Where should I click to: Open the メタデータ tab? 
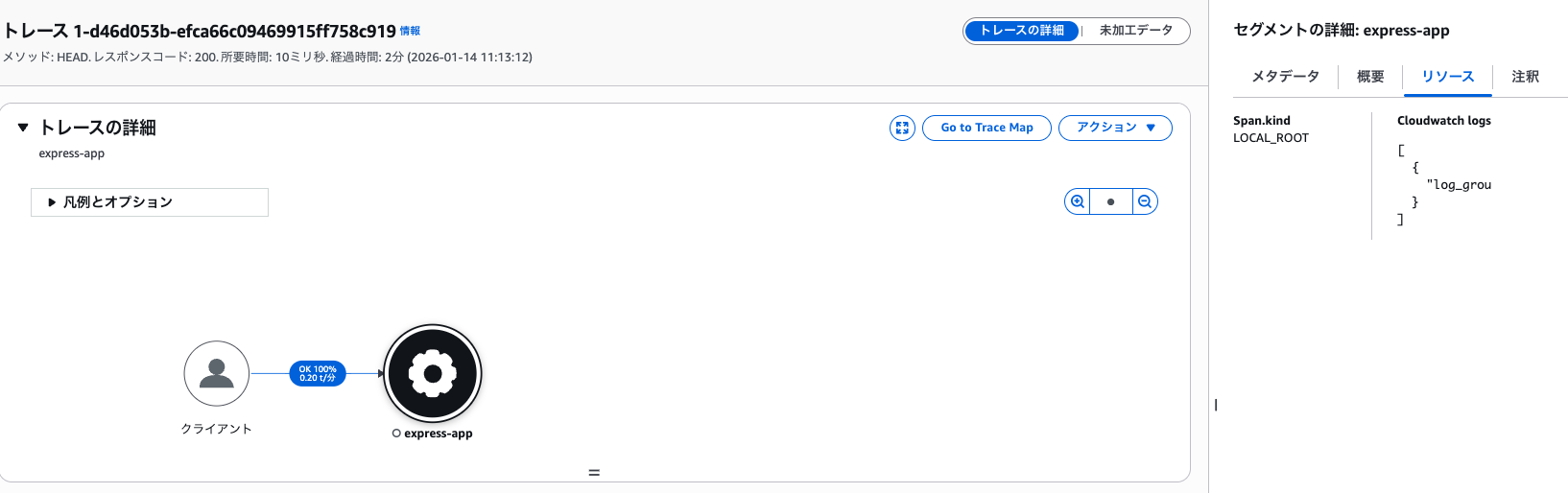coord(1285,77)
